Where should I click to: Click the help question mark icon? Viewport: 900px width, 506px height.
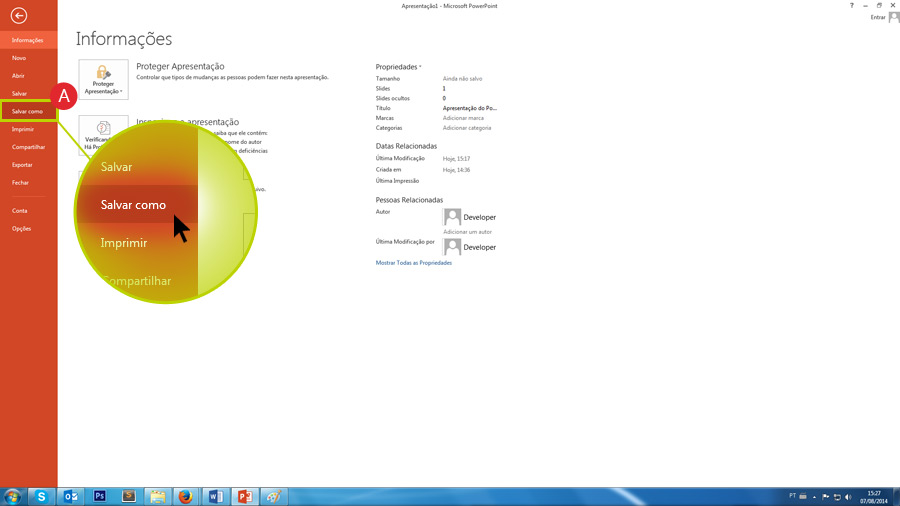(851, 5)
